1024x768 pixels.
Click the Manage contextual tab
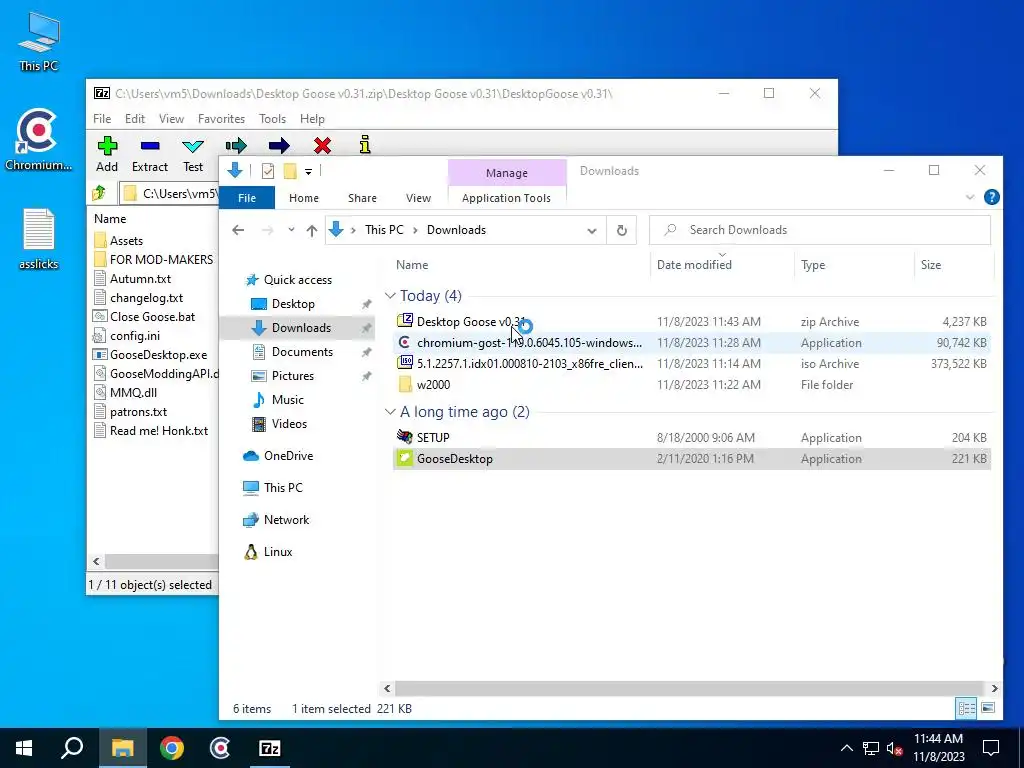point(507,173)
